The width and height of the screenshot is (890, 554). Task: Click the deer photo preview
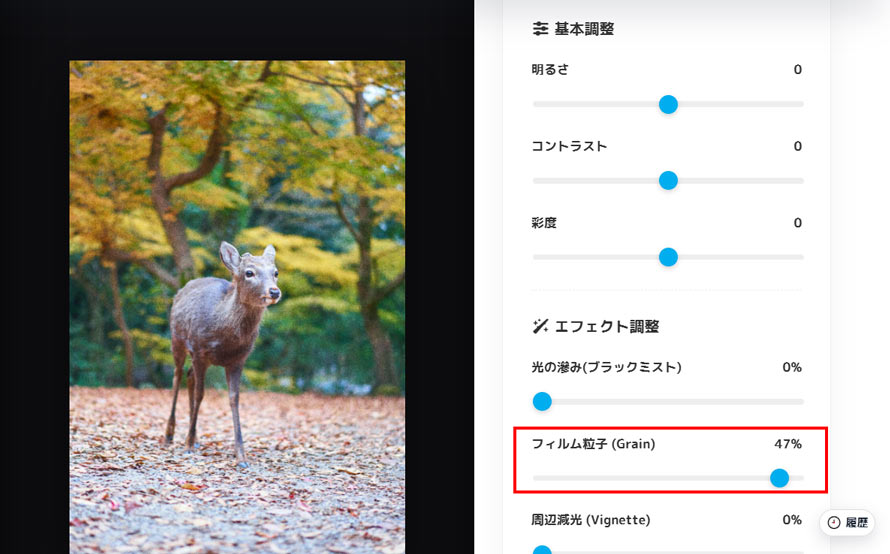point(237,307)
